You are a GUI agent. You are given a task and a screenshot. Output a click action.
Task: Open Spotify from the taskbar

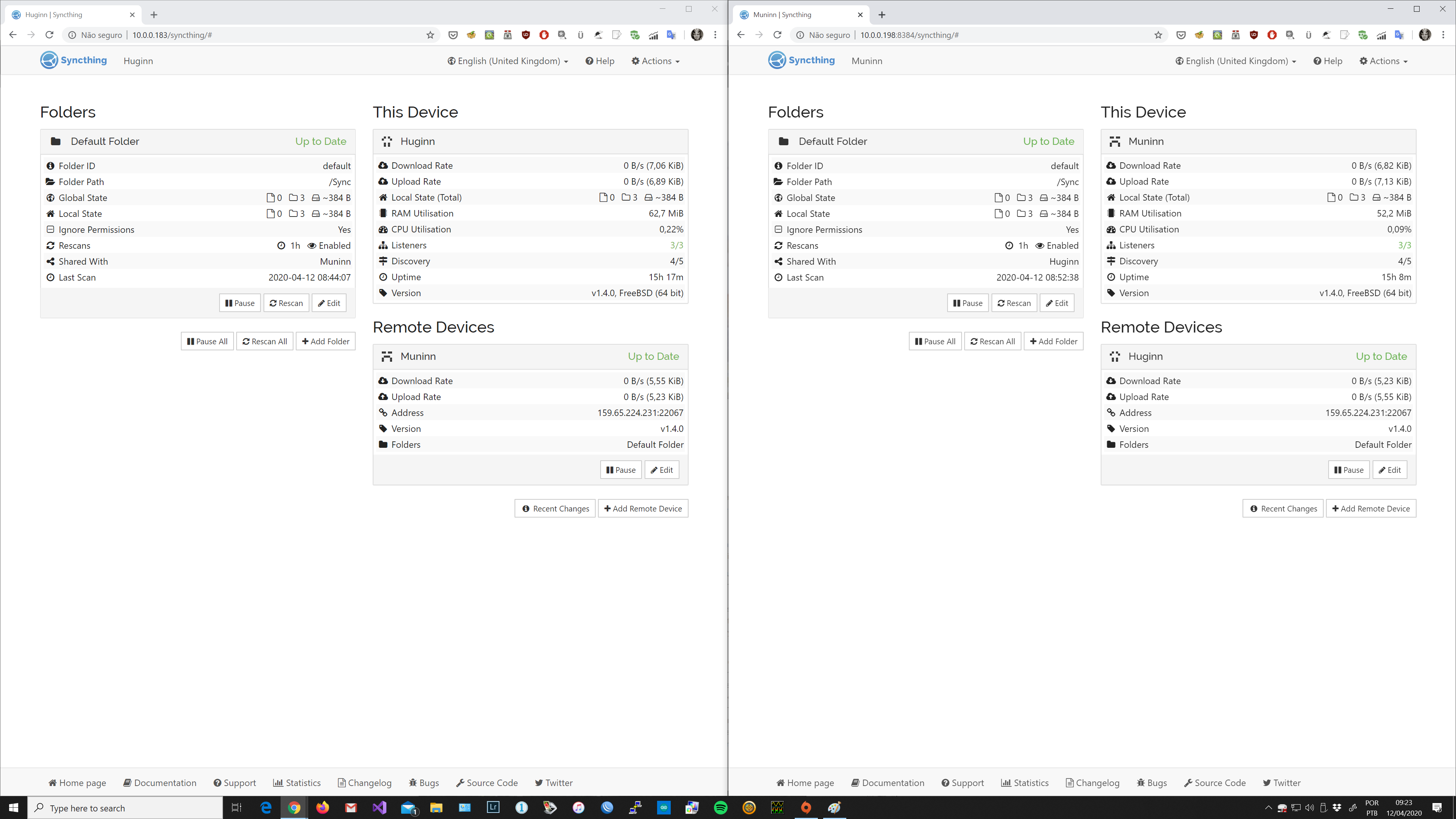(721, 808)
